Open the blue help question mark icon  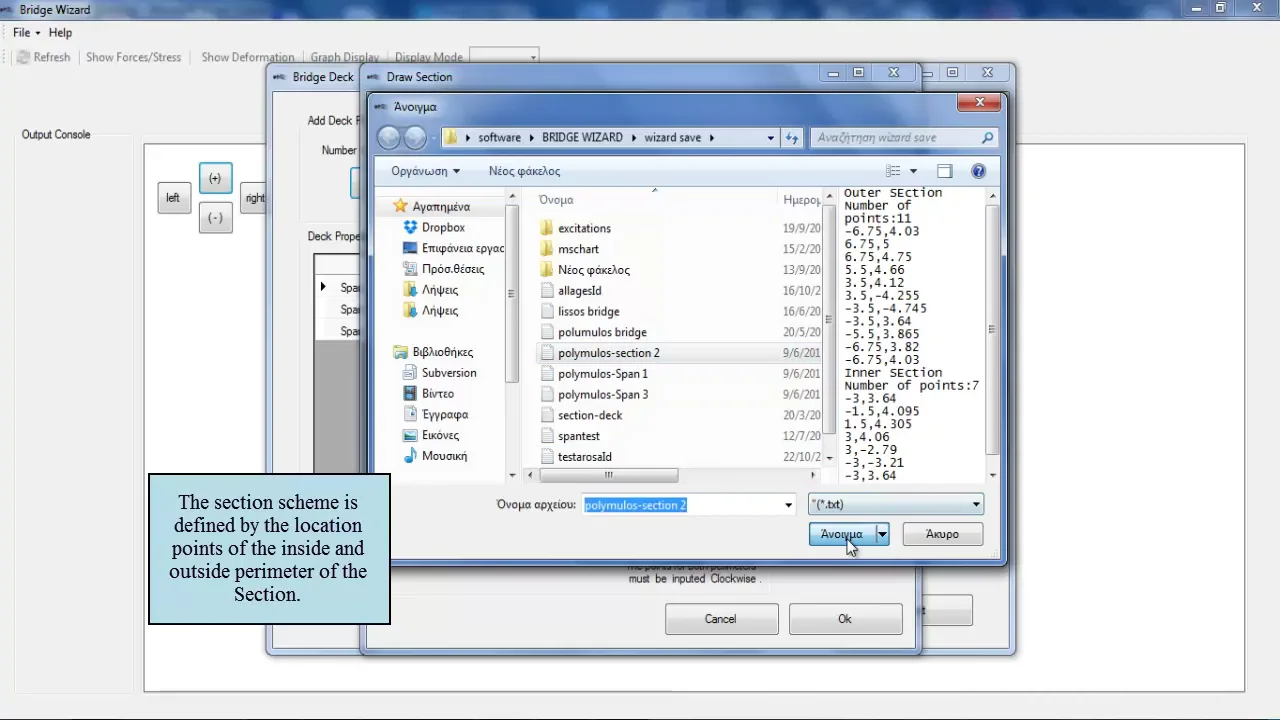pyautogui.click(x=978, y=171)
